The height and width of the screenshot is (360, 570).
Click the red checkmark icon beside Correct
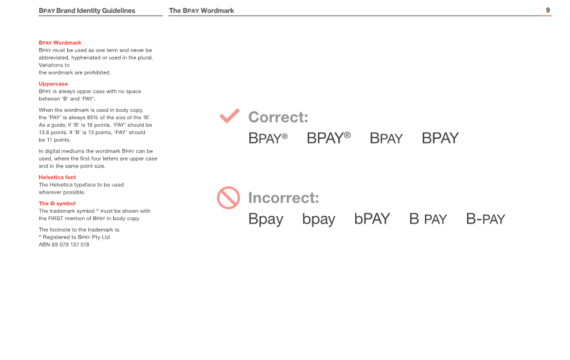[x=230, y=116]
